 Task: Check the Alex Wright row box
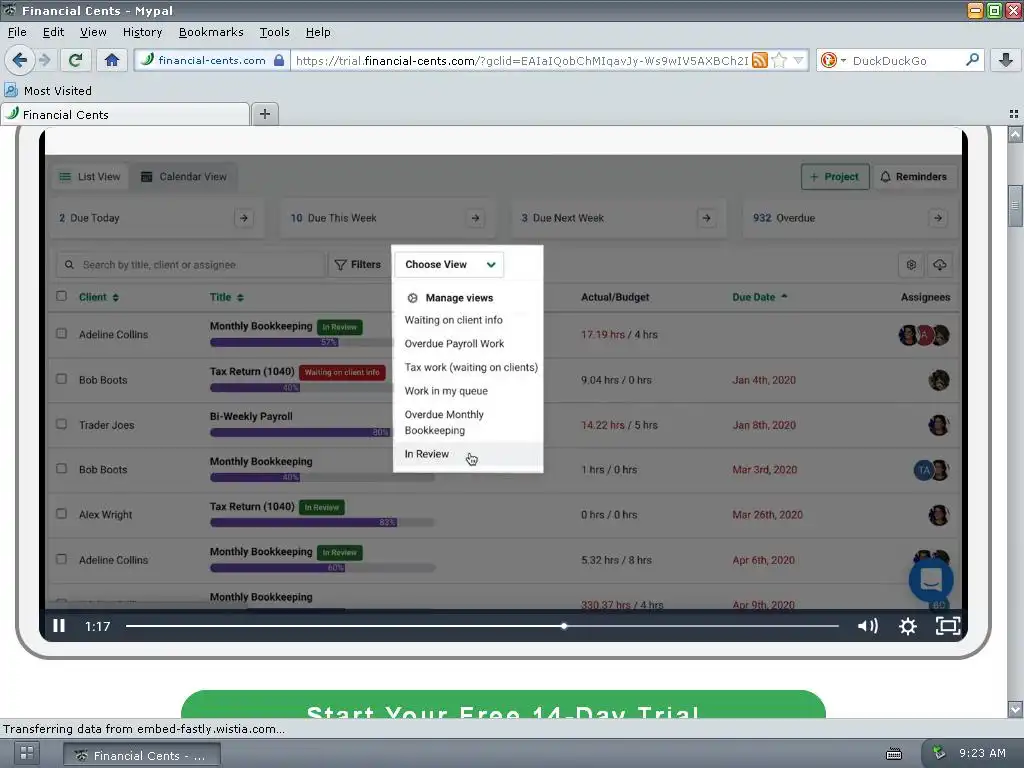[61, 513]
